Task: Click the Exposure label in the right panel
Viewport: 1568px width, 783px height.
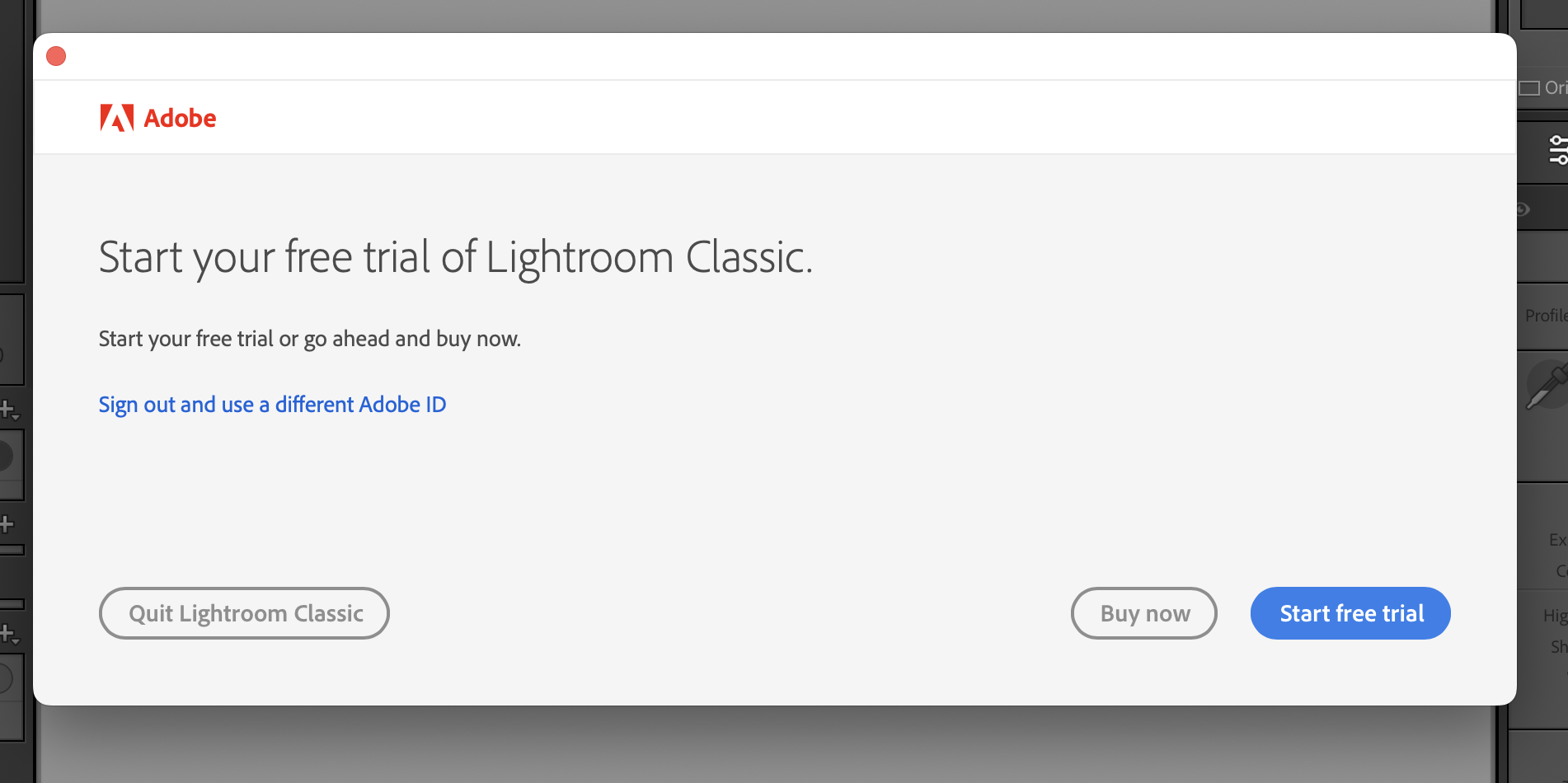Action: [1558, 540]
